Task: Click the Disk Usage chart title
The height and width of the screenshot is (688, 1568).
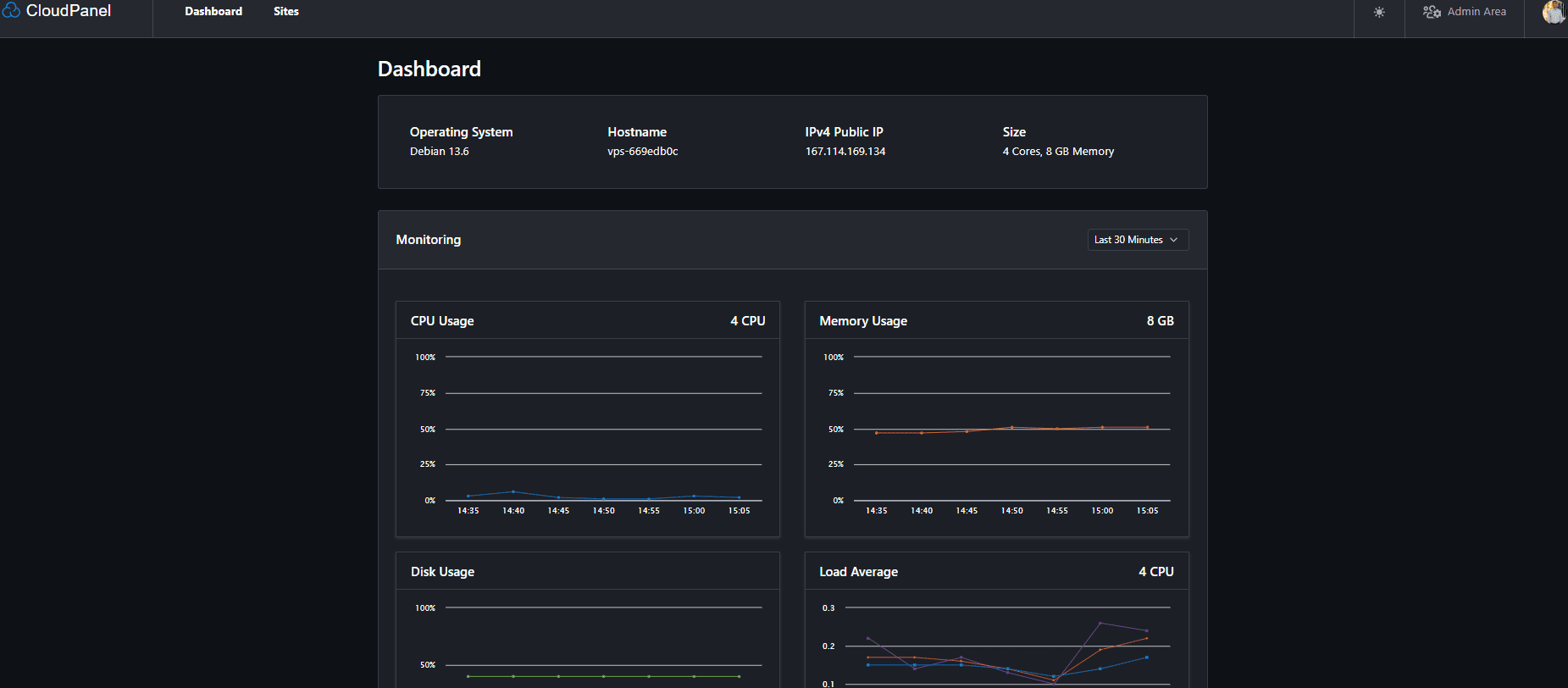Action: pyautogui.click(x=442, y=572)
